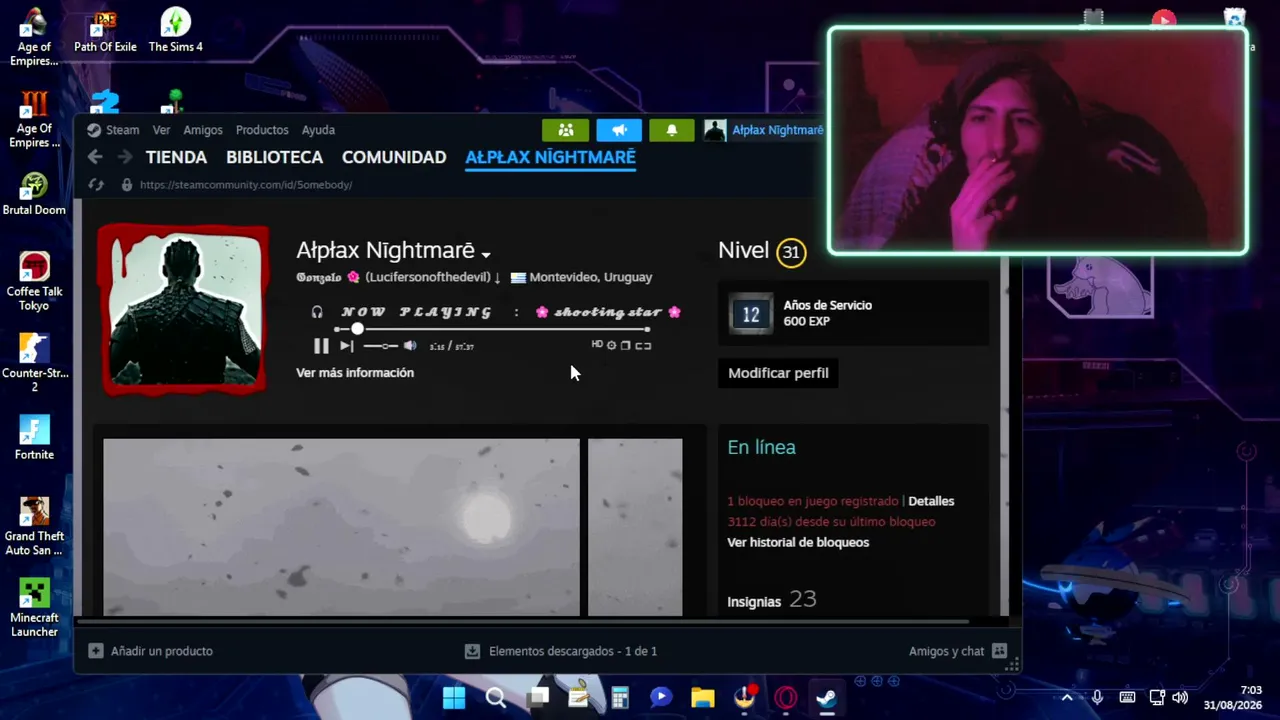Open the Años de Servicio badge
1280x720 pixels.
(x=751, y=313)
